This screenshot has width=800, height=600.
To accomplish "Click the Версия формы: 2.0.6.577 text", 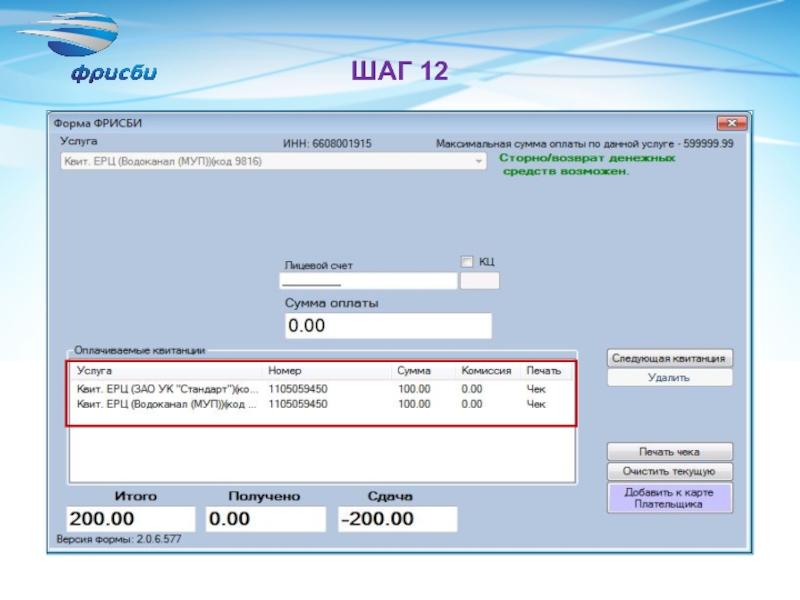I will pyautogui.click(x=119, y=539).
